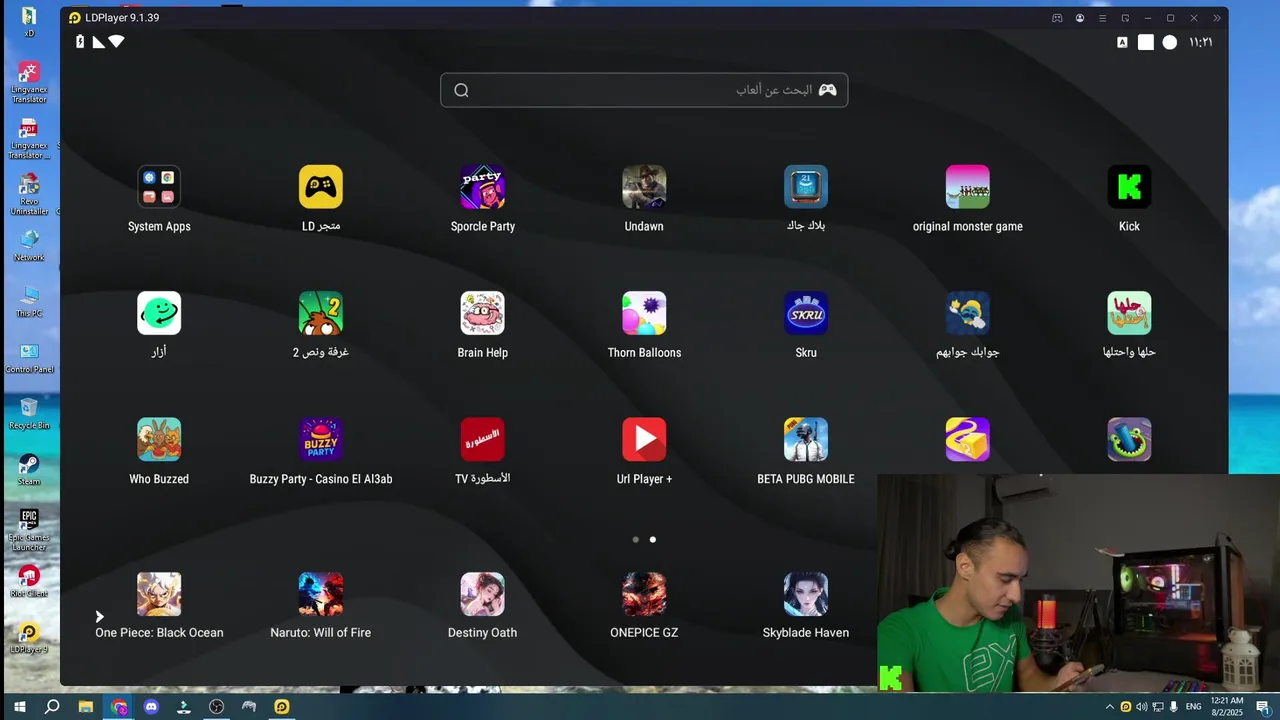This screenshot has width=1280, height=720.
Task: Open One Piece: Black Ocean ad
Action: point(159,594)
